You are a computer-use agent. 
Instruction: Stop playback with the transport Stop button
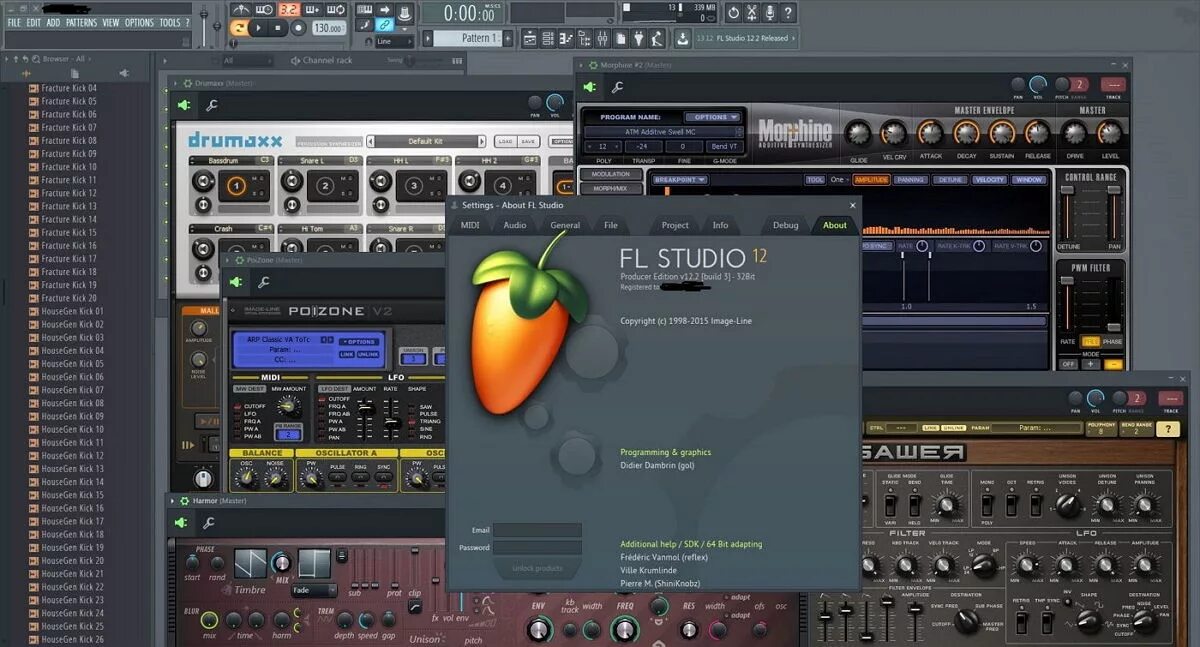pyautogui.click(x=277, y=28)
